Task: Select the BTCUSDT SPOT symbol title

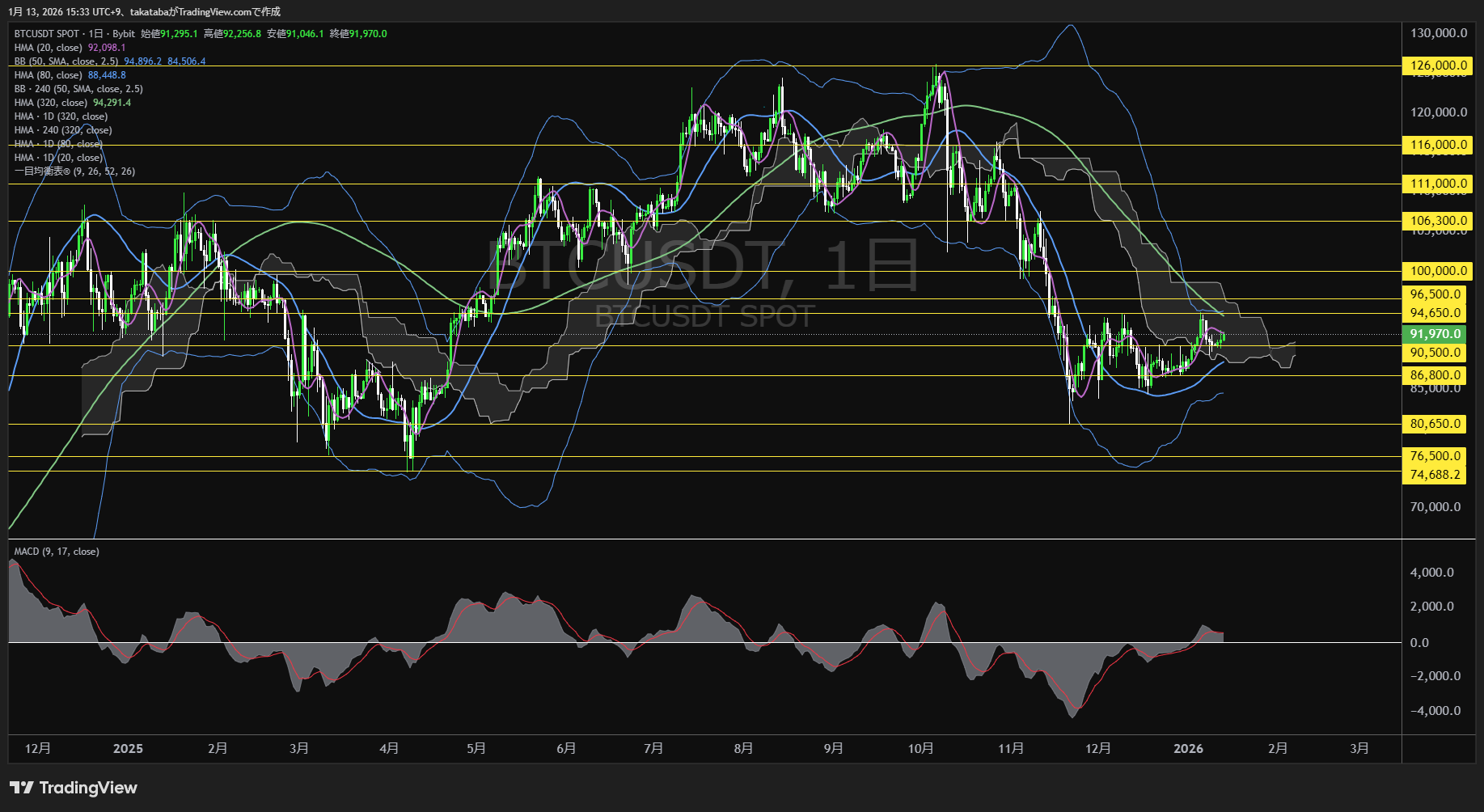Action: click(47, 34)
